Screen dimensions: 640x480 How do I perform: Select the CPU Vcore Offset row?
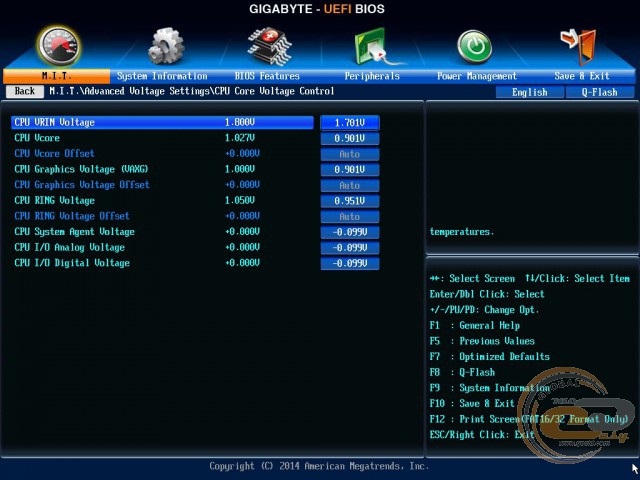[x=162, y=153]
